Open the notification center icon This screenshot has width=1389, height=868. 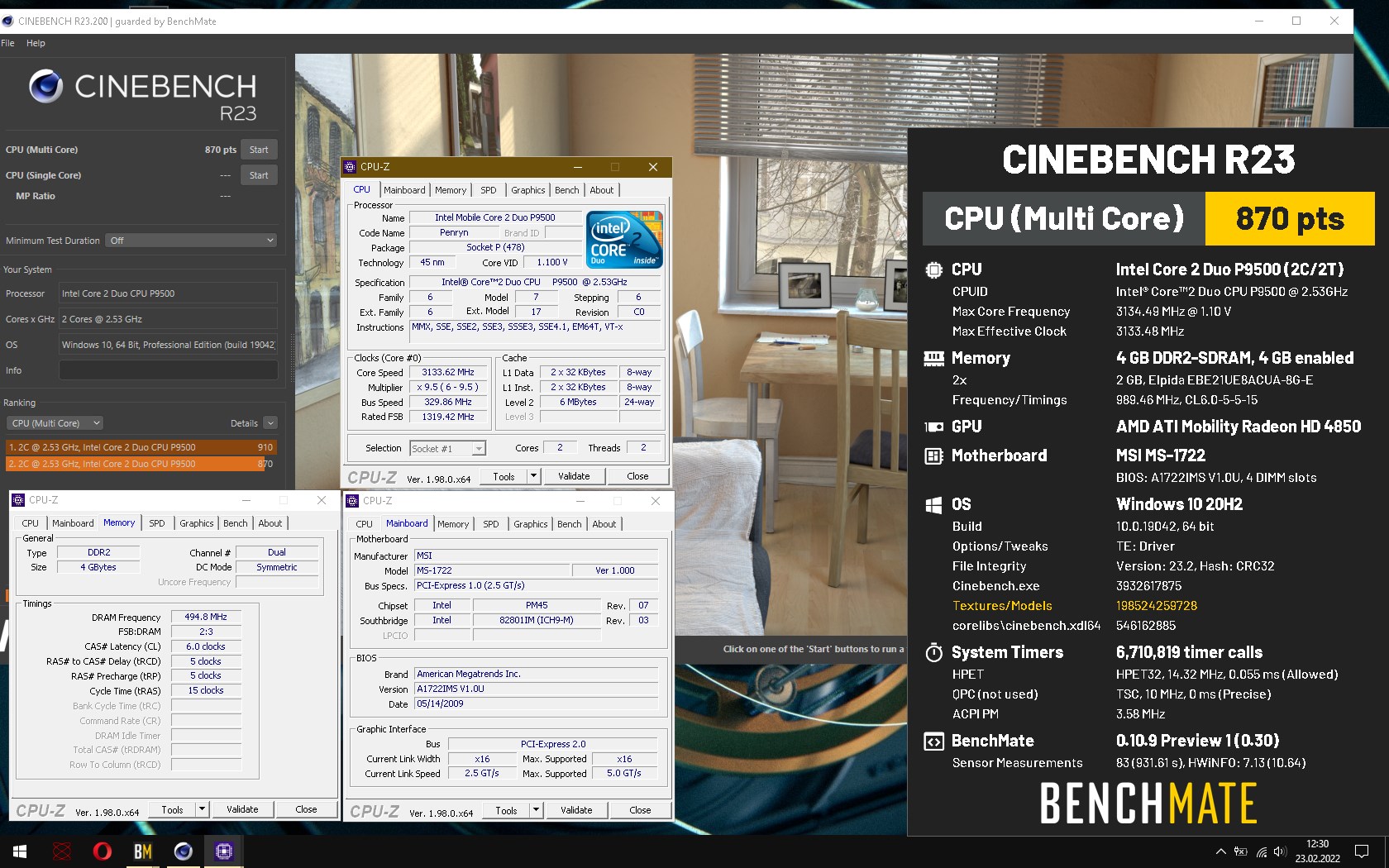coord(1362,851)
